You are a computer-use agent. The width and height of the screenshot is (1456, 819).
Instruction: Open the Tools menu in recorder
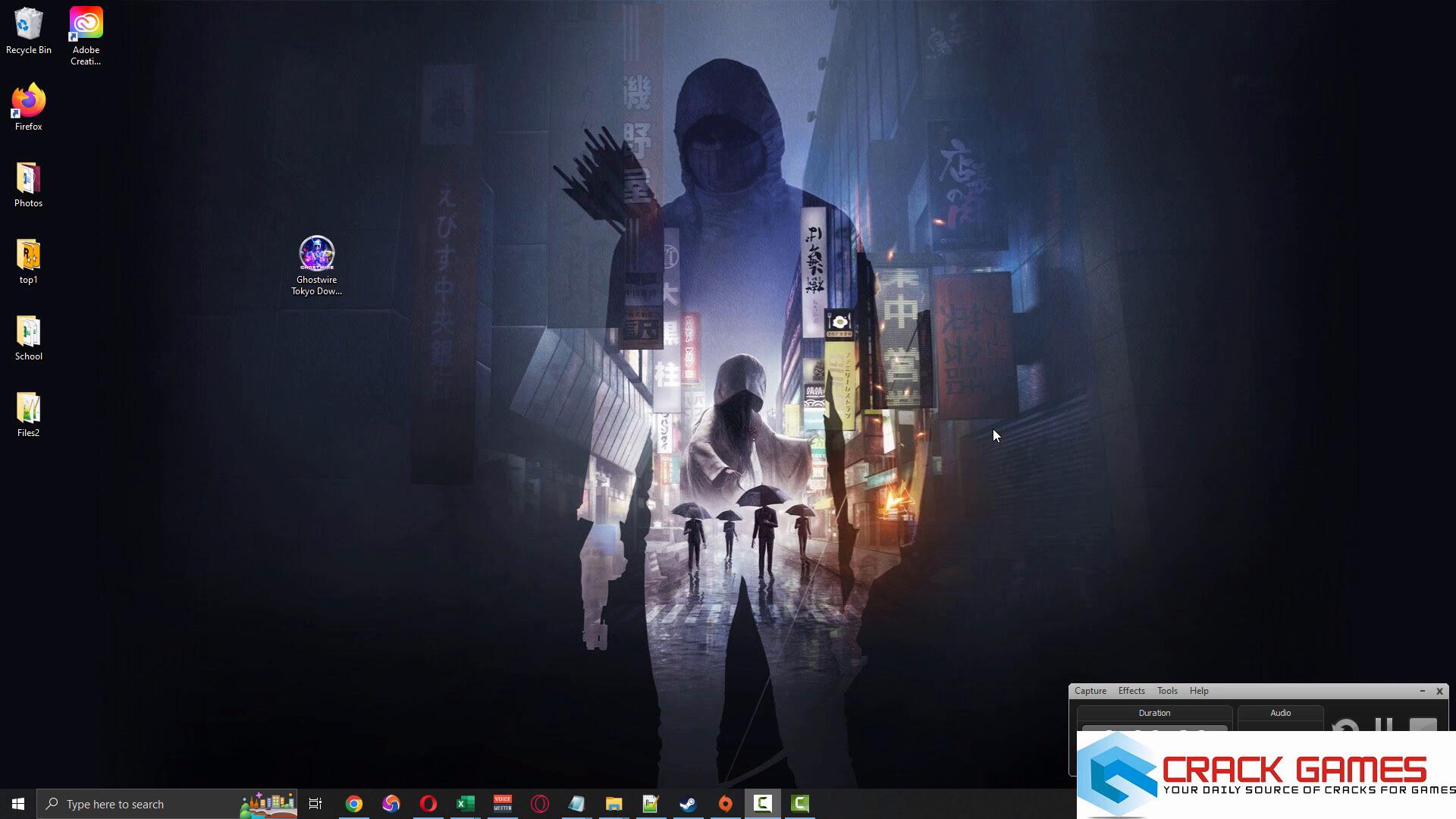(x=1166, y=691)
